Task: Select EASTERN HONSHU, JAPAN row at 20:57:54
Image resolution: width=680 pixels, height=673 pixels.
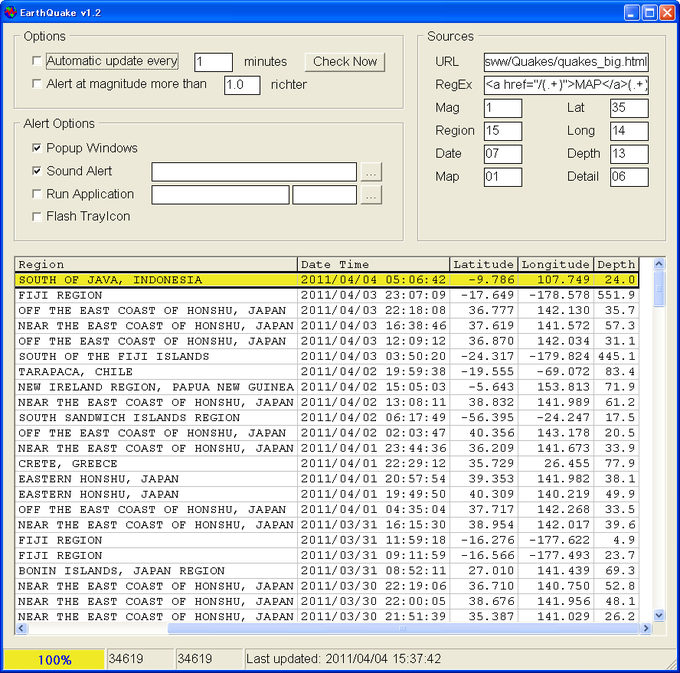Action: click(327, 479)
